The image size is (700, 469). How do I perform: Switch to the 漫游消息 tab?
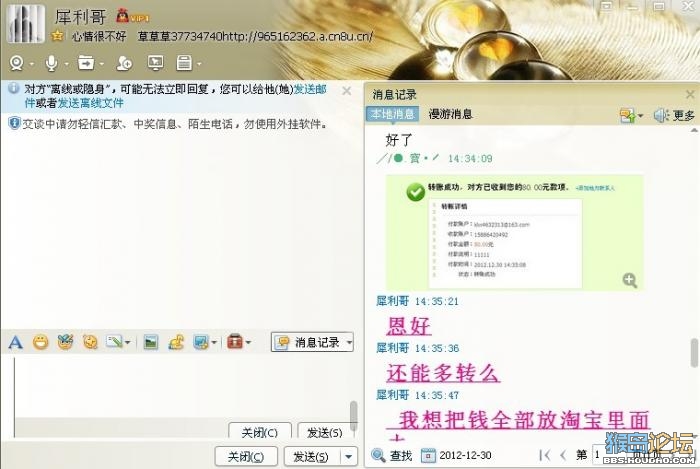tap(450, 114)
